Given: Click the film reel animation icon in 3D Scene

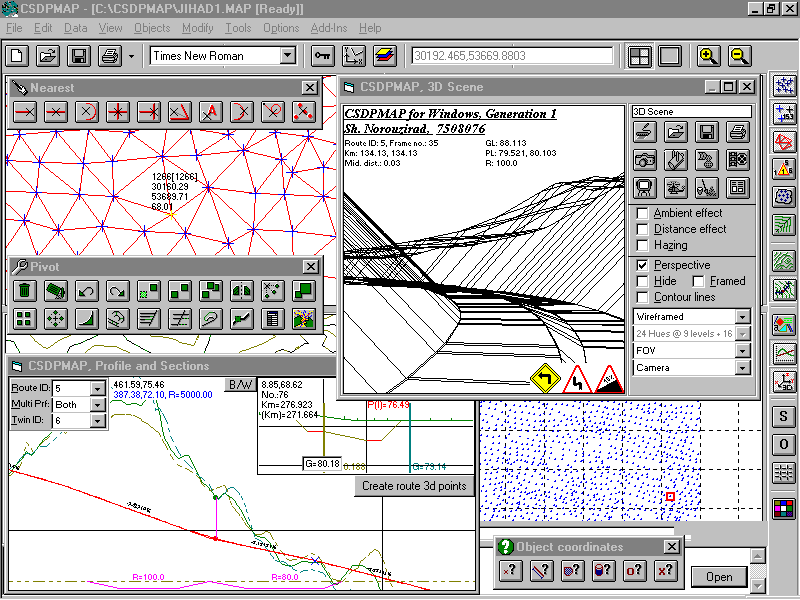Looking at the screenshot, I should (x=738, y=160).
